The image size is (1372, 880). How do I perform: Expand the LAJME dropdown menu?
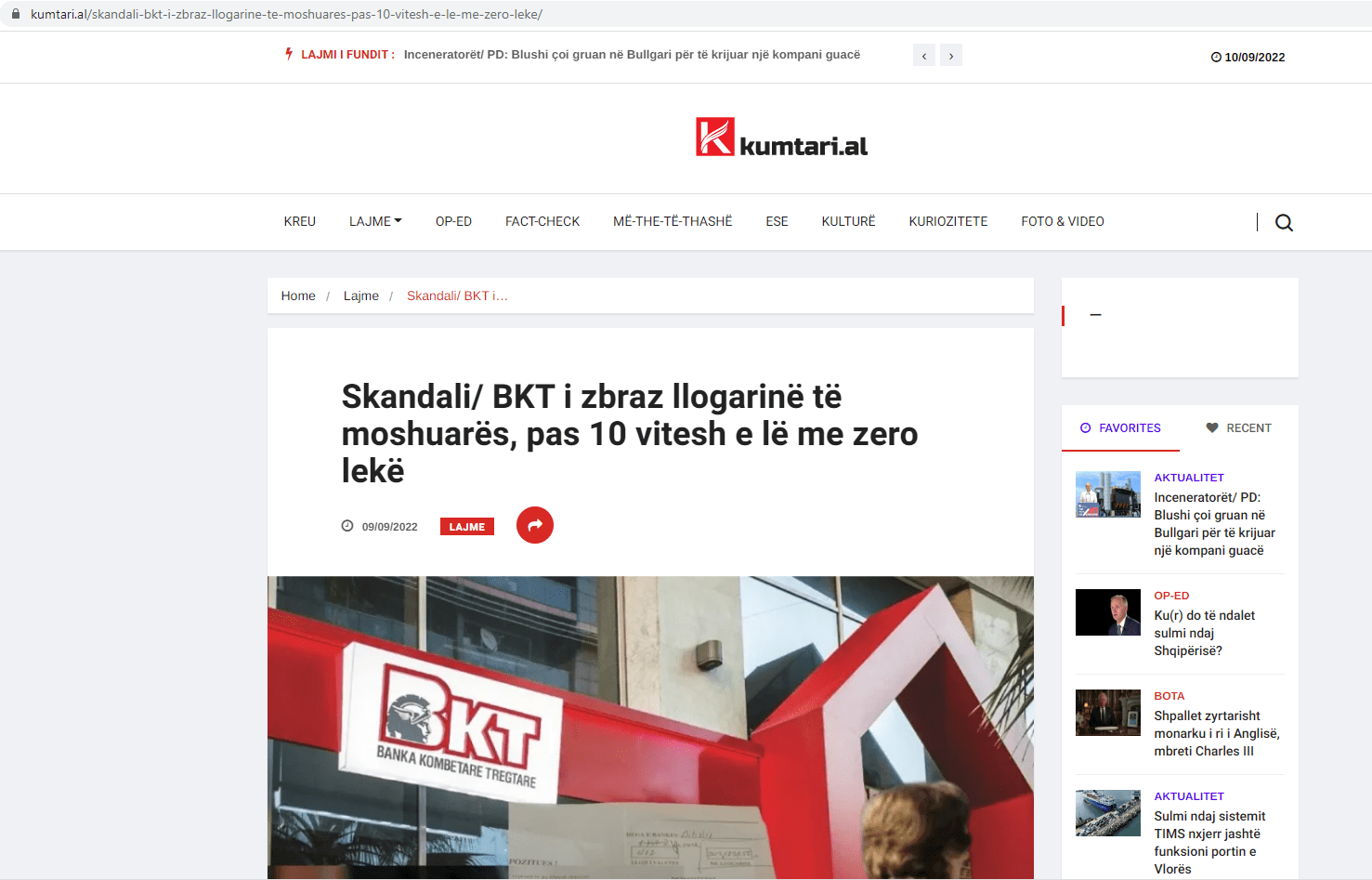375,221
